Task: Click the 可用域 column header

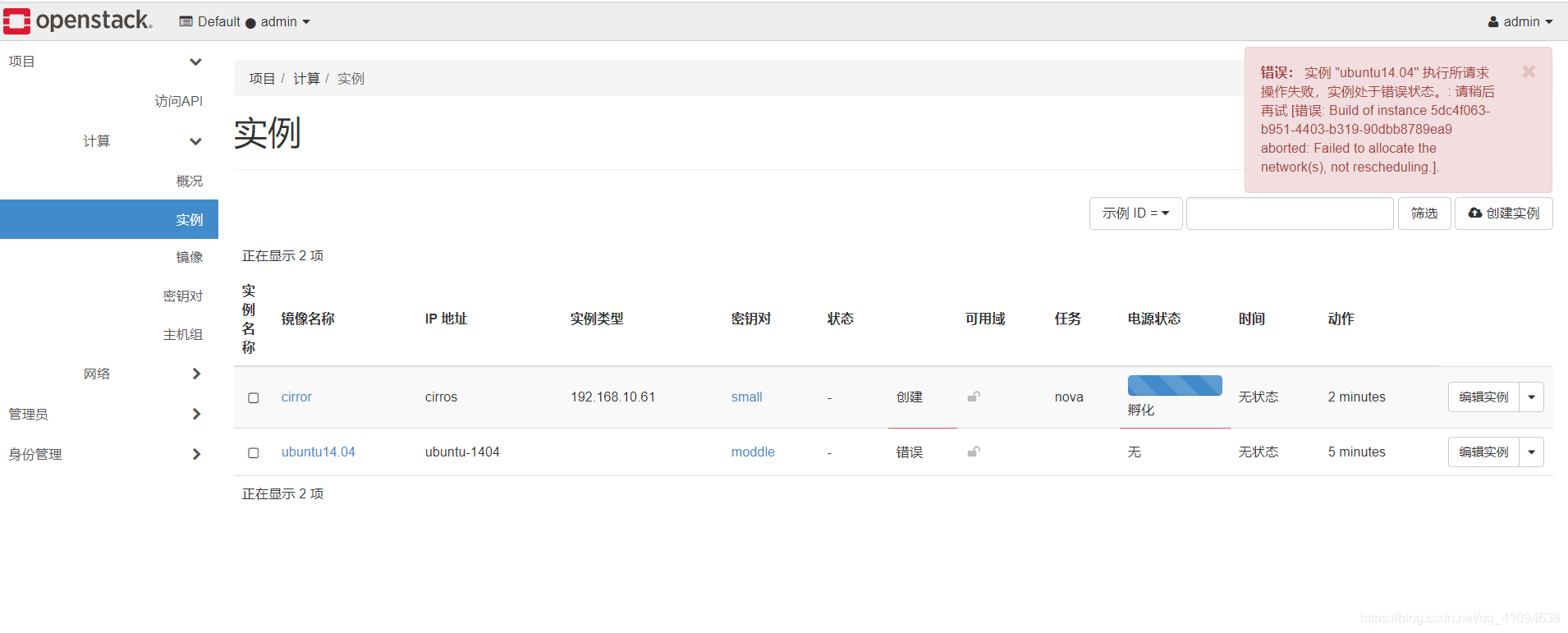Action: click(x=985, y=319)
